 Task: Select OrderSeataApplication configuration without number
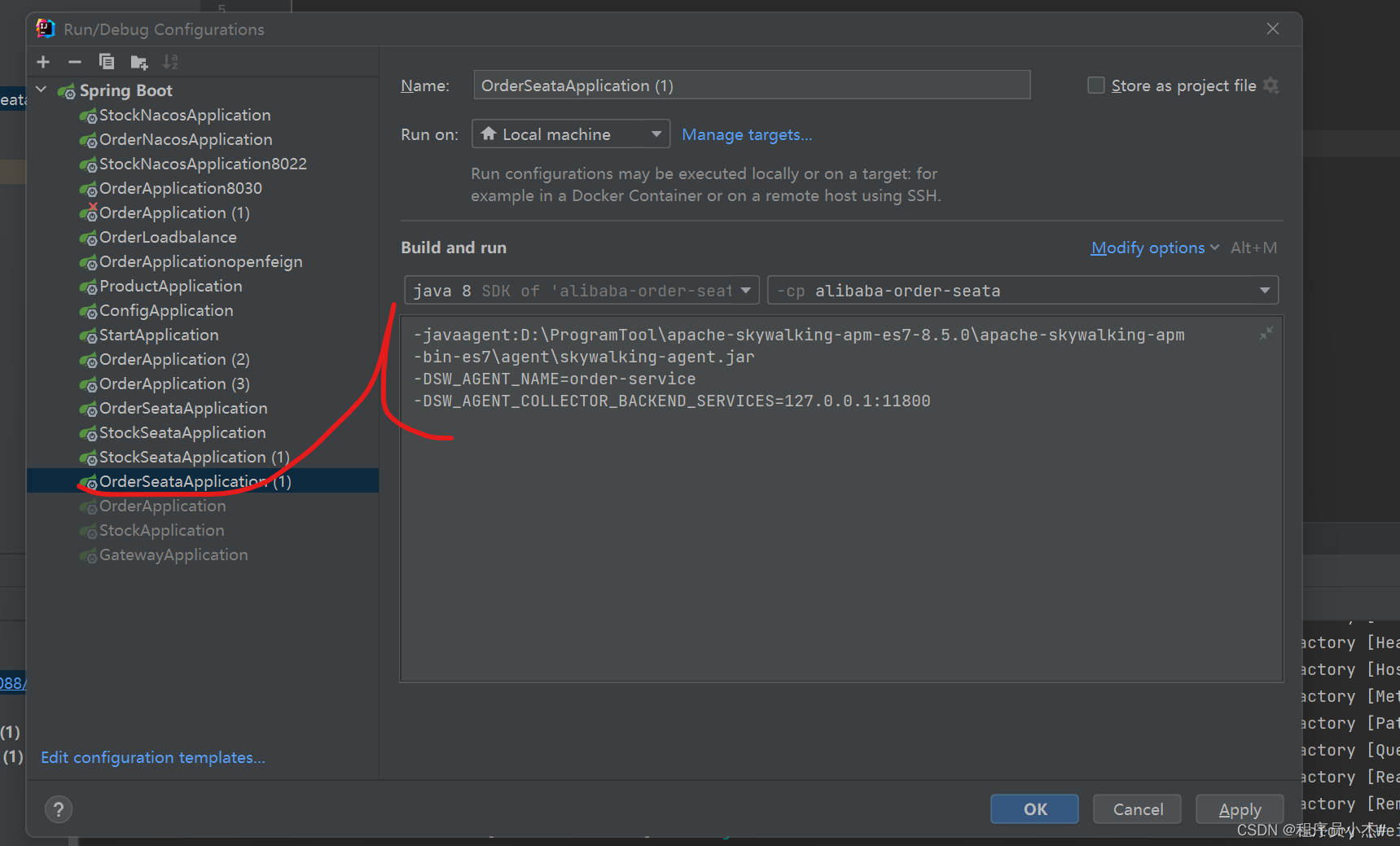183,408
